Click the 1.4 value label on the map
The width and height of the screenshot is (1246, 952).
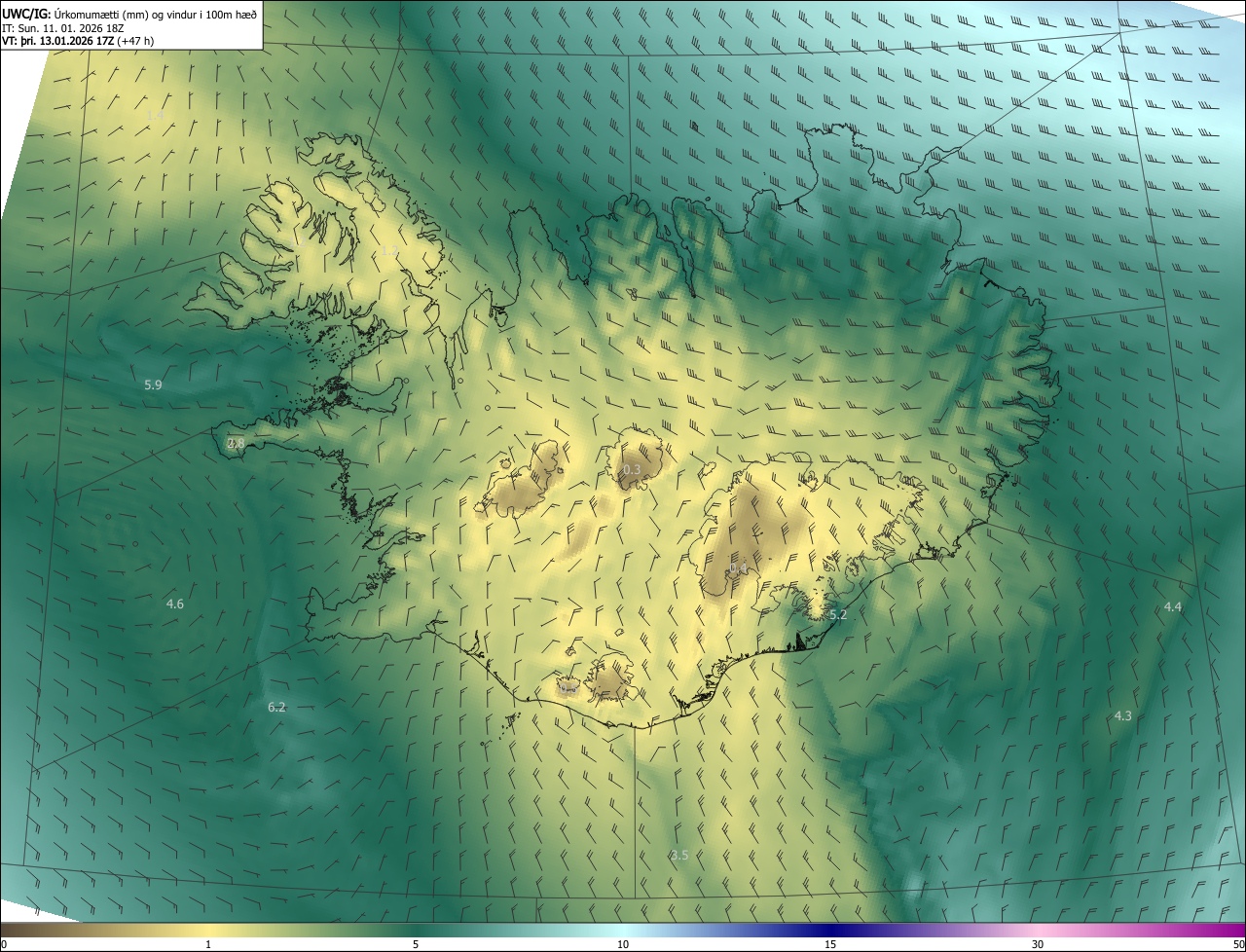tap(155, 116)
